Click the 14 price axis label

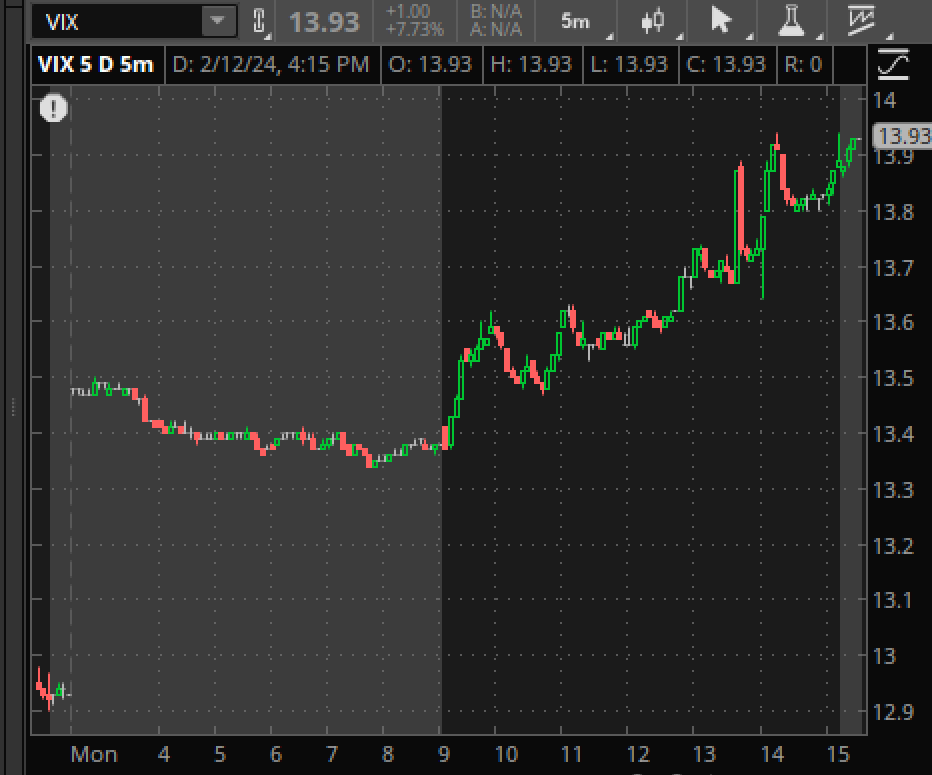pyautogui.click(x=884, y=100)
